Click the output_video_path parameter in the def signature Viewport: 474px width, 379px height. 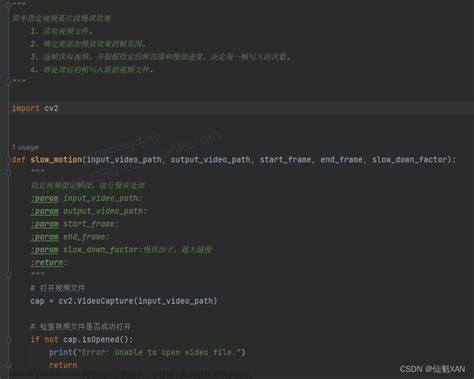tap(211, 160)
